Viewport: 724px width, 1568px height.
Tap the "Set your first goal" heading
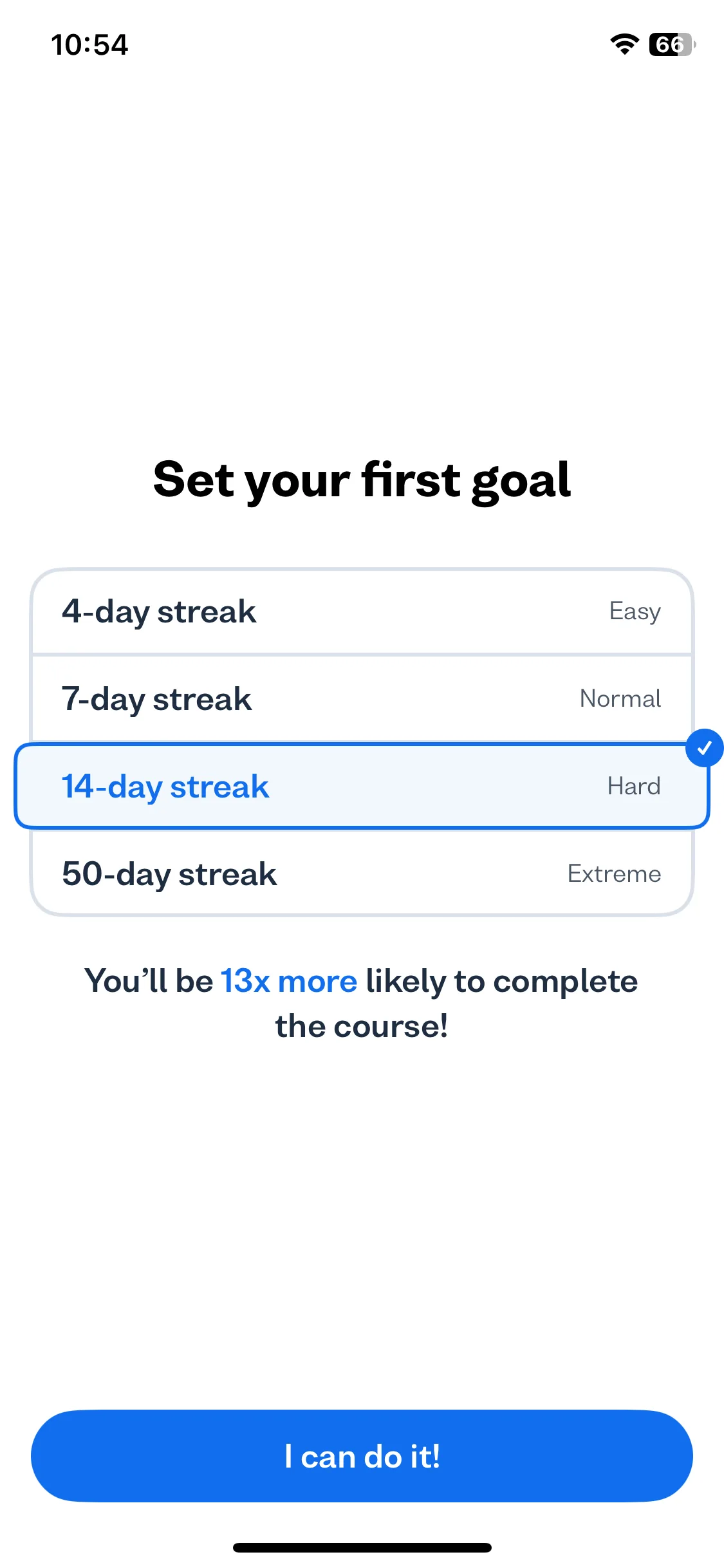[362, 481]
